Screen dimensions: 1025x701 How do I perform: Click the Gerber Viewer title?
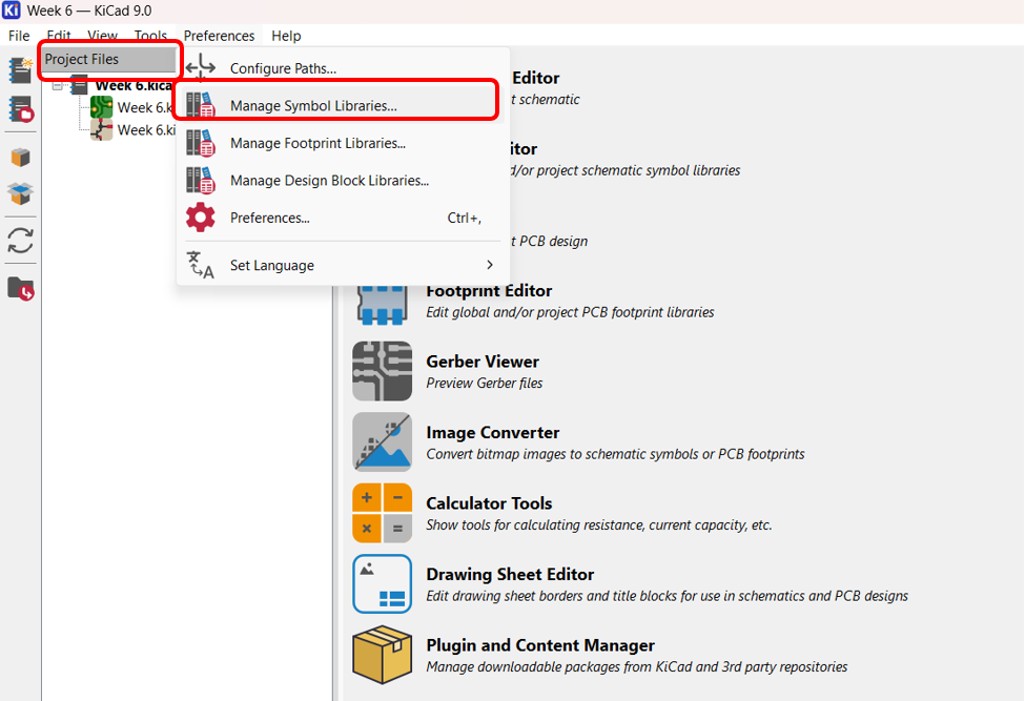[482, 361]
